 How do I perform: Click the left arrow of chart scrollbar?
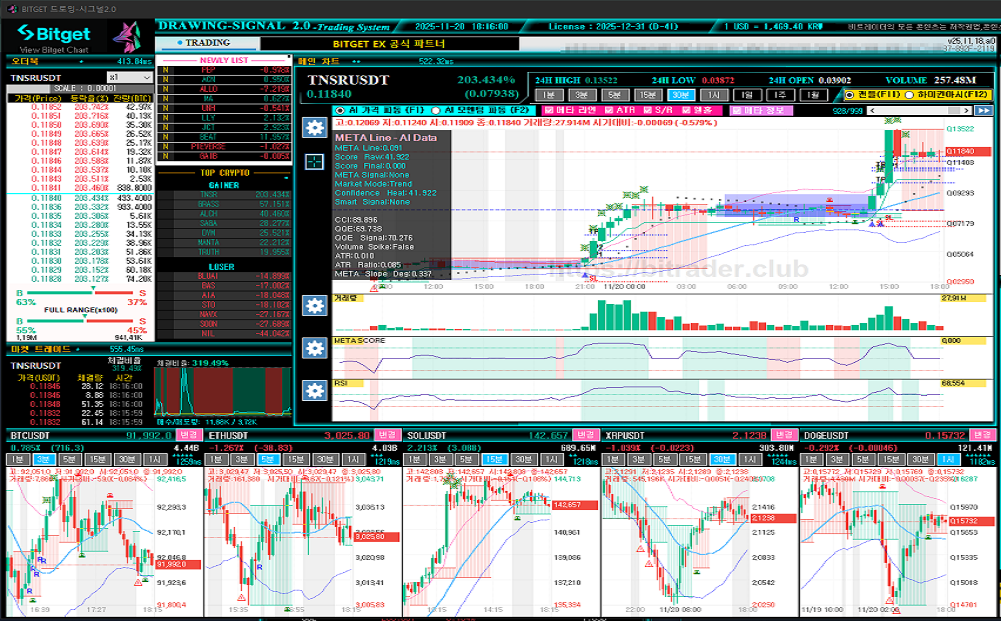point(871,110)
